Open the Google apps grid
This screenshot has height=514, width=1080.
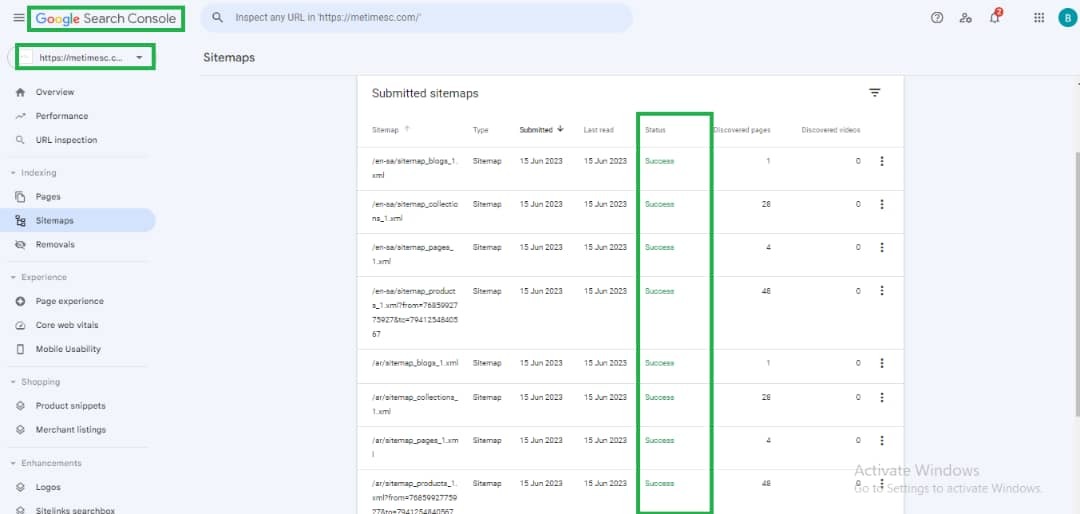1039,18
